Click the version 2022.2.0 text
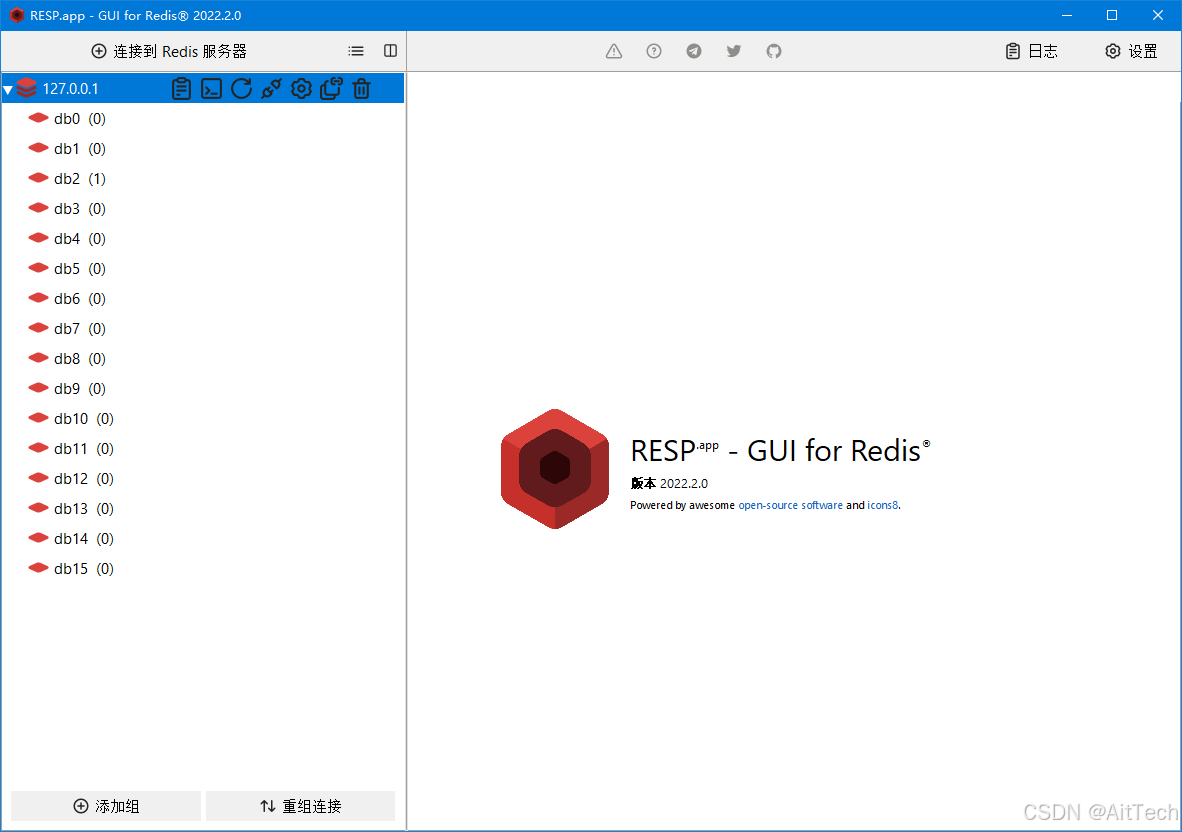Image resolution: width=1182 pixels, height=832 pixels. [669, 484]
